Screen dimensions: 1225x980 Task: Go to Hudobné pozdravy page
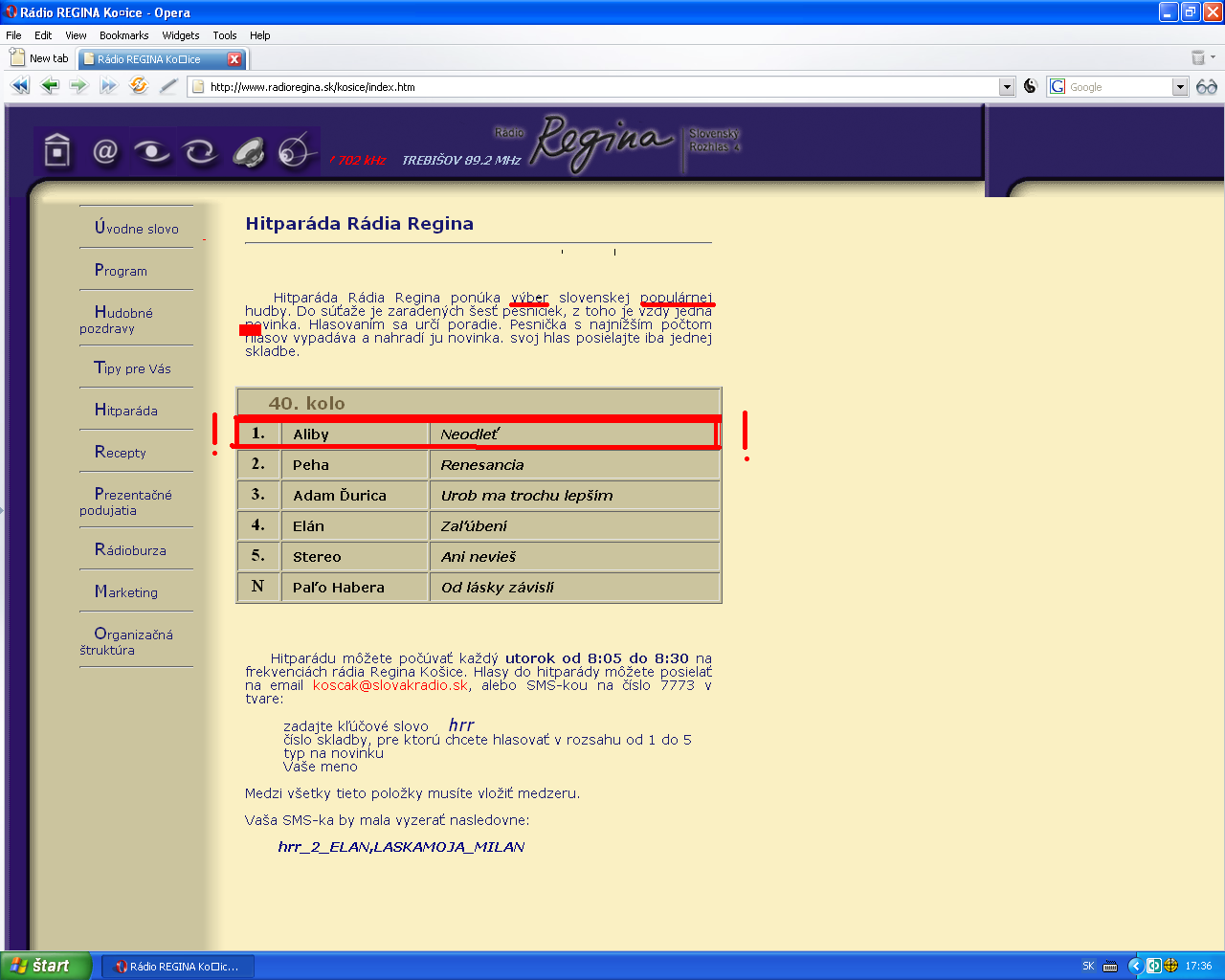(116, 320)
